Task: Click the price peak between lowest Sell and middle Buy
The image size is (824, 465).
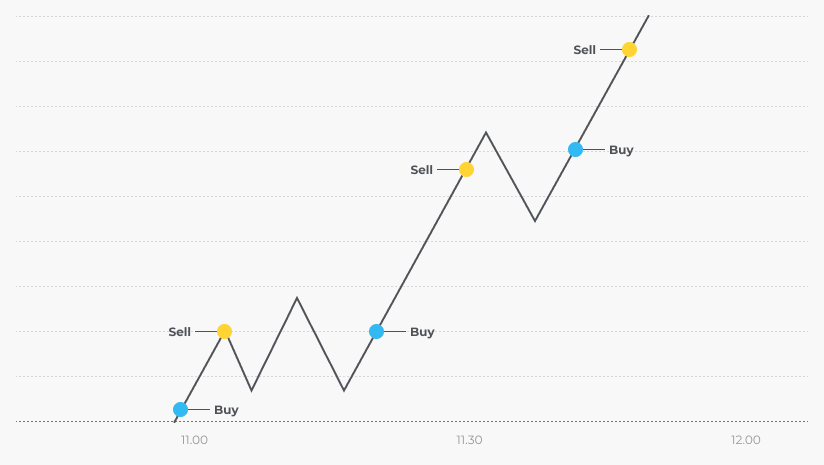Action: (x=297, y=298)
